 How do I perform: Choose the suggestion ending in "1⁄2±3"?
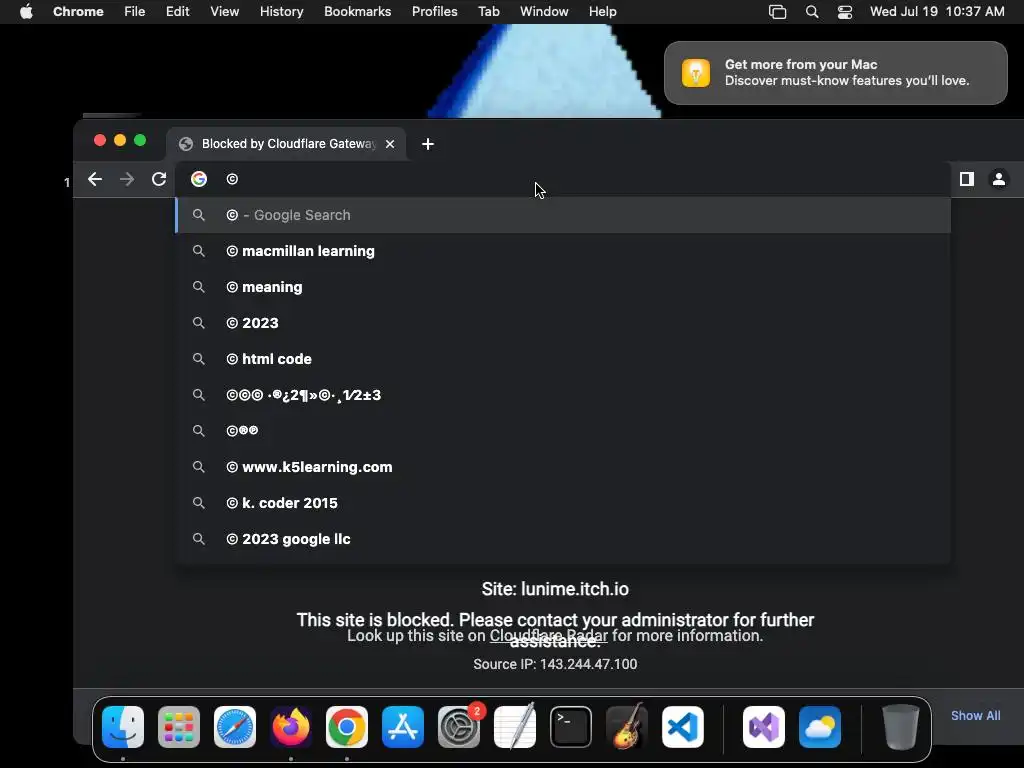563,394
